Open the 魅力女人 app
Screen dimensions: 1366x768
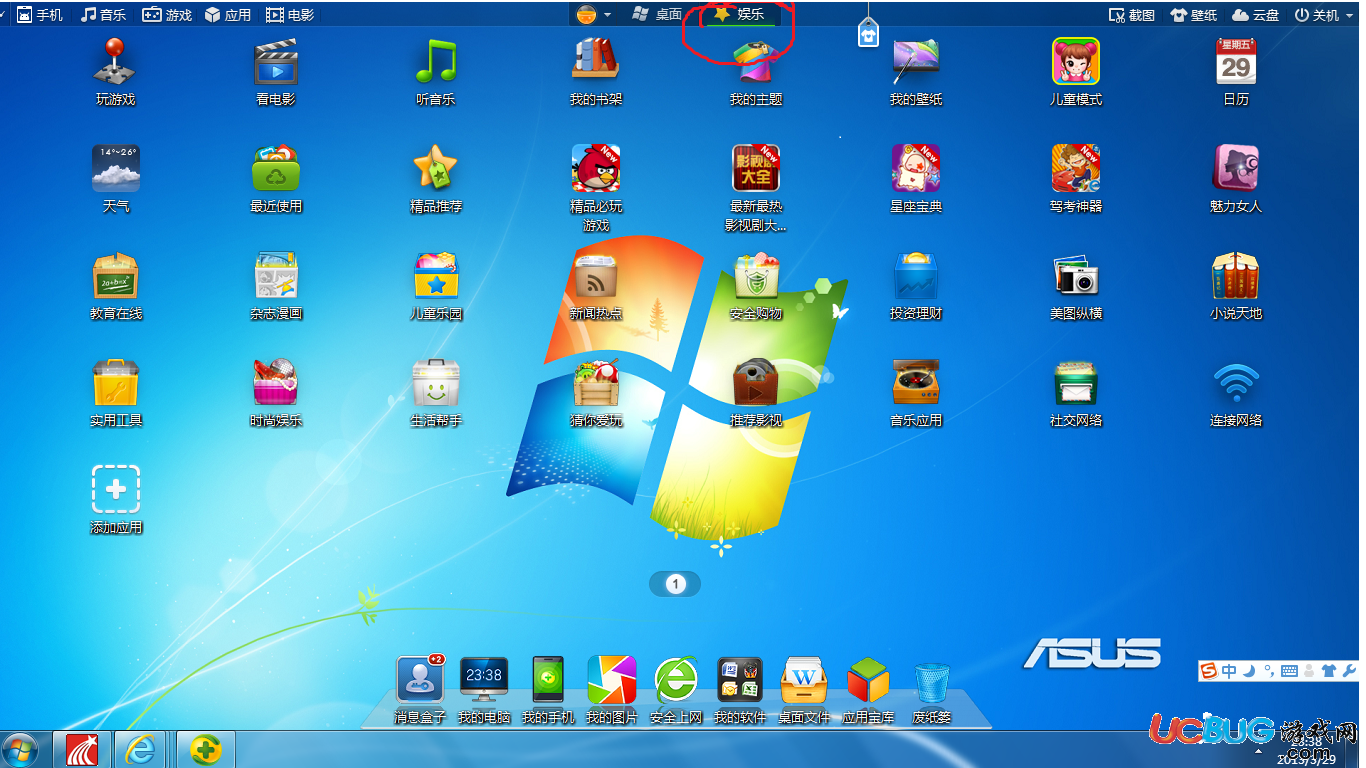1236,168
